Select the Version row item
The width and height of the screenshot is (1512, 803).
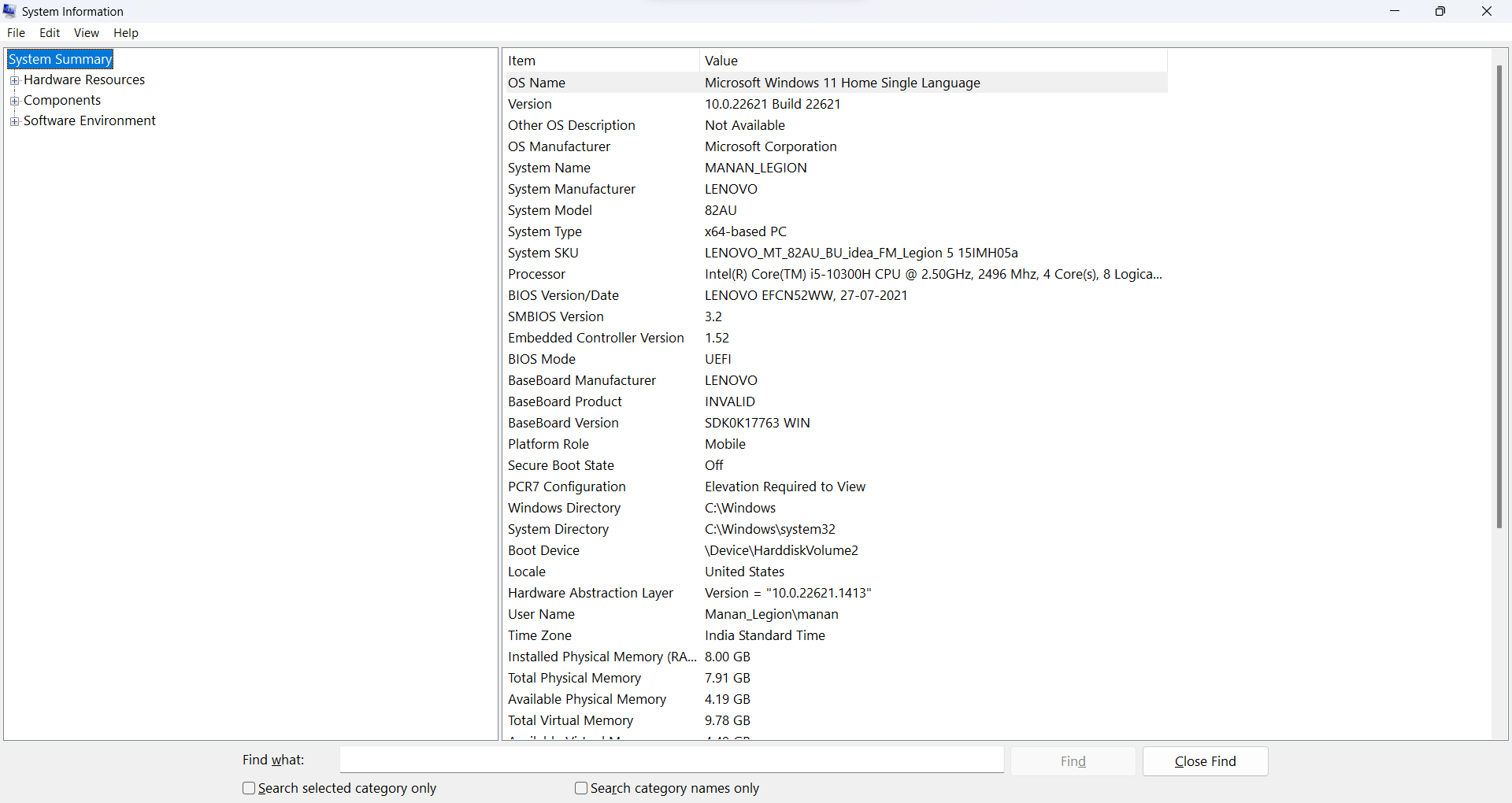pyautogui.click(x=835, y=104)
